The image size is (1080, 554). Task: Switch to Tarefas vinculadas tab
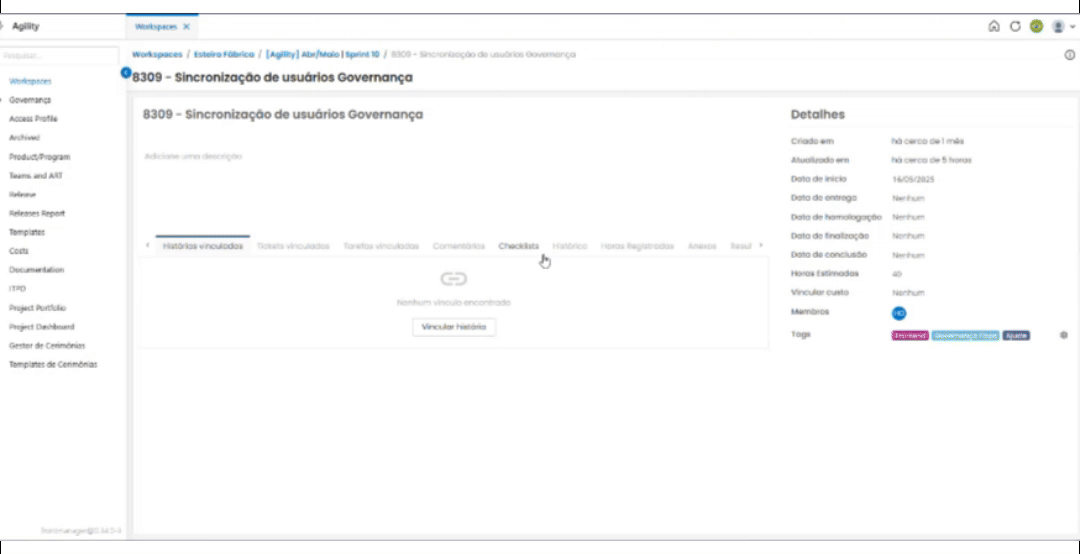[x=381, y=246]
